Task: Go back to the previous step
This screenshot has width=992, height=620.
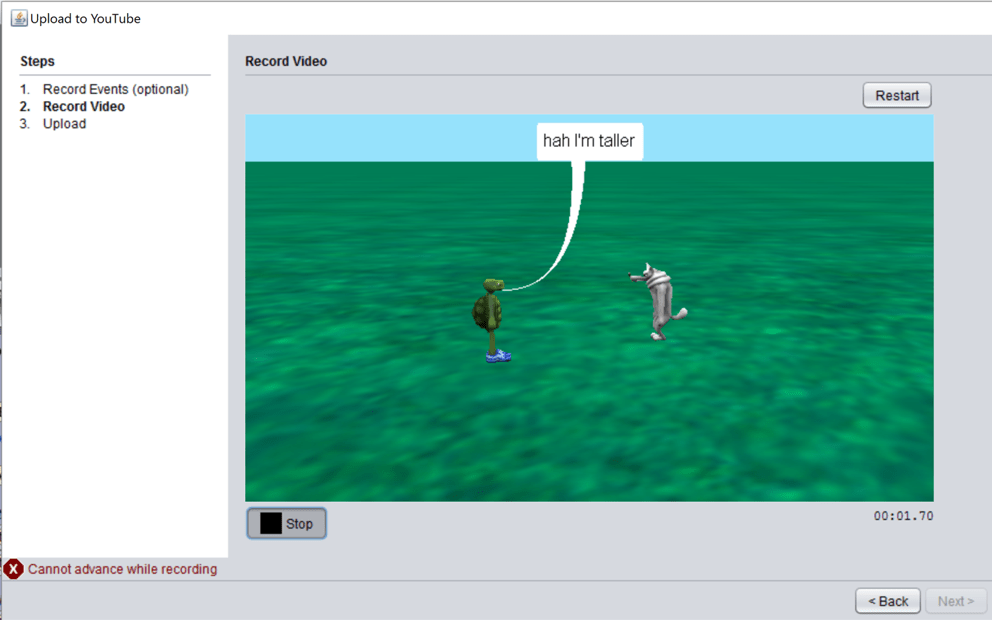Action: point(887,600)
